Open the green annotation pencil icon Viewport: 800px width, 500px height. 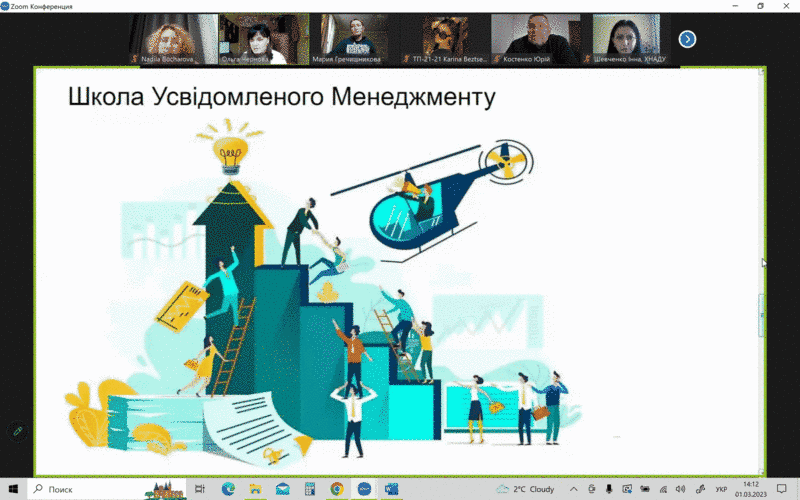(x=17, y=431)
